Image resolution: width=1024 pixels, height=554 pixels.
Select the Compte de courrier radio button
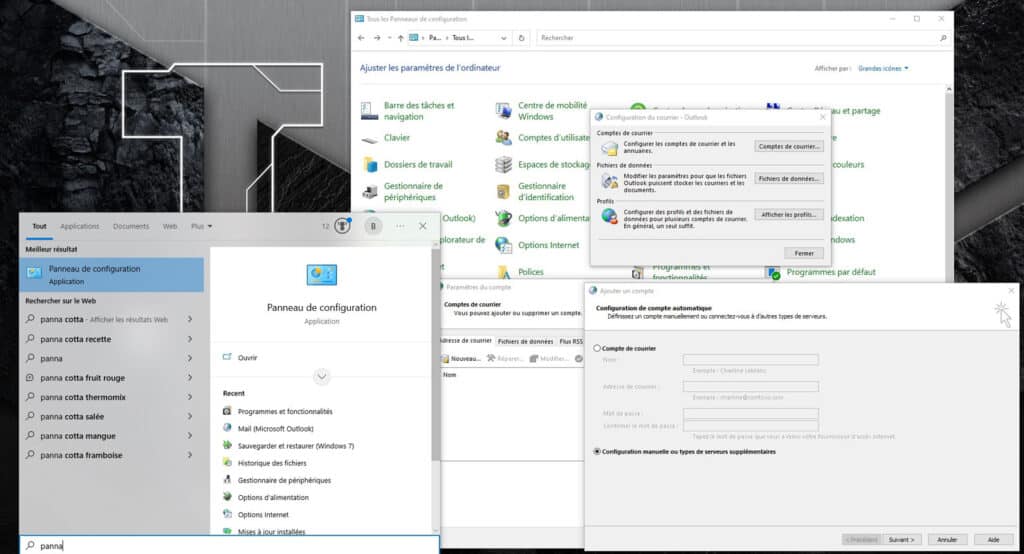point(597,348)
